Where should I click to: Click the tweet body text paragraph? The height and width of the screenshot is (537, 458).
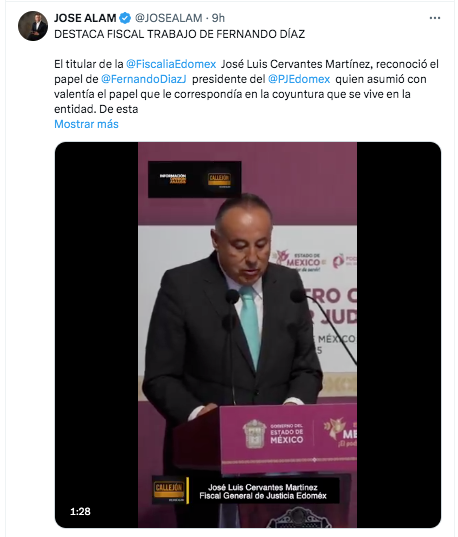(246, 87)
